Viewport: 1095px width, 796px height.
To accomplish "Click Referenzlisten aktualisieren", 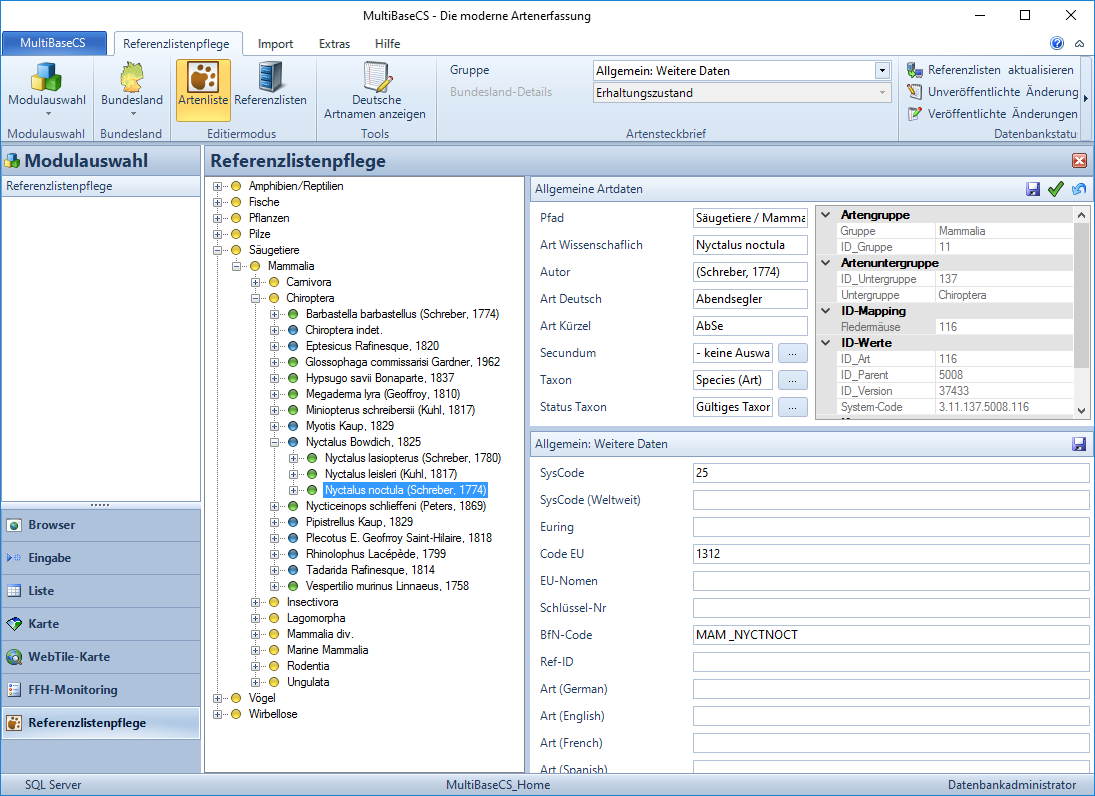I will 990,70.
